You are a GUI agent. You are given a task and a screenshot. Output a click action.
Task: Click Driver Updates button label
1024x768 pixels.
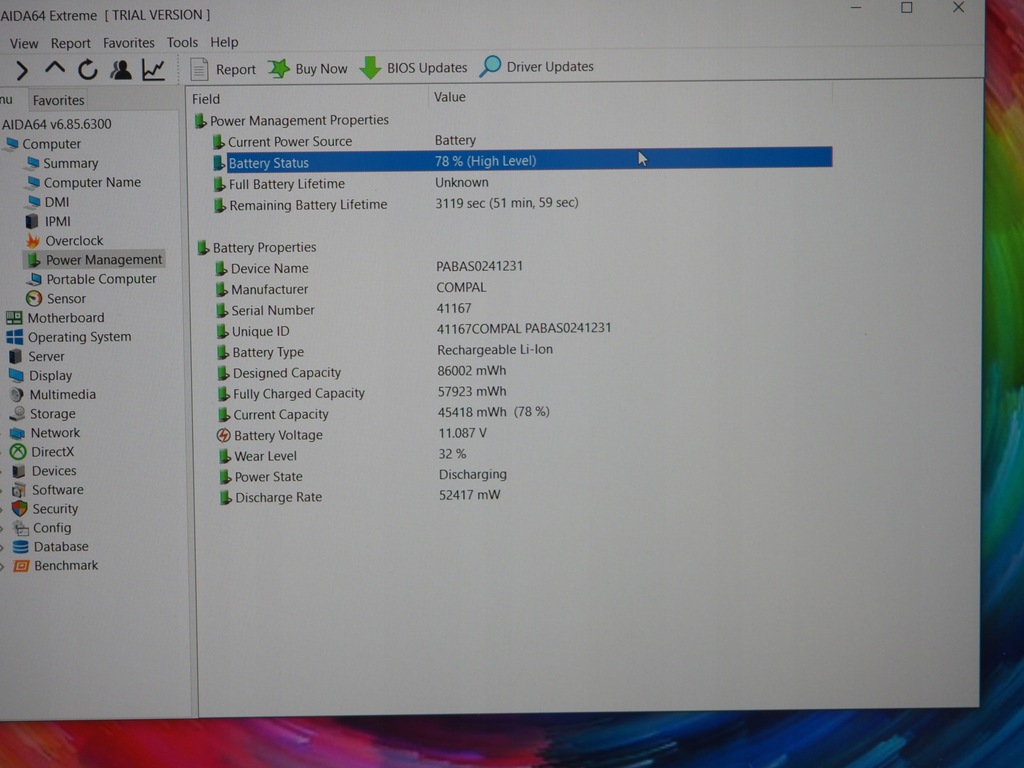[x=550, y=66]
